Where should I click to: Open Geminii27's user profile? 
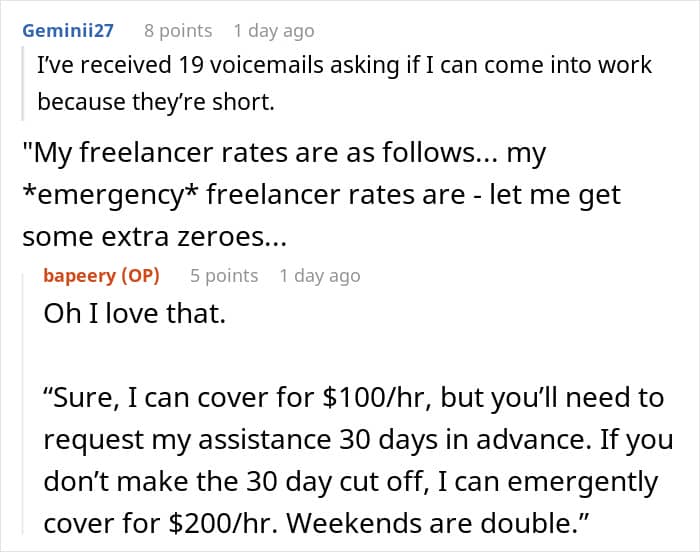(x=68, y=30)
